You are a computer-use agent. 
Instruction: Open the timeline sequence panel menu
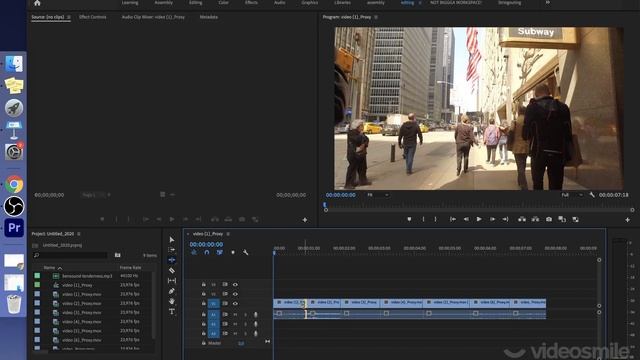pos(228,234)
